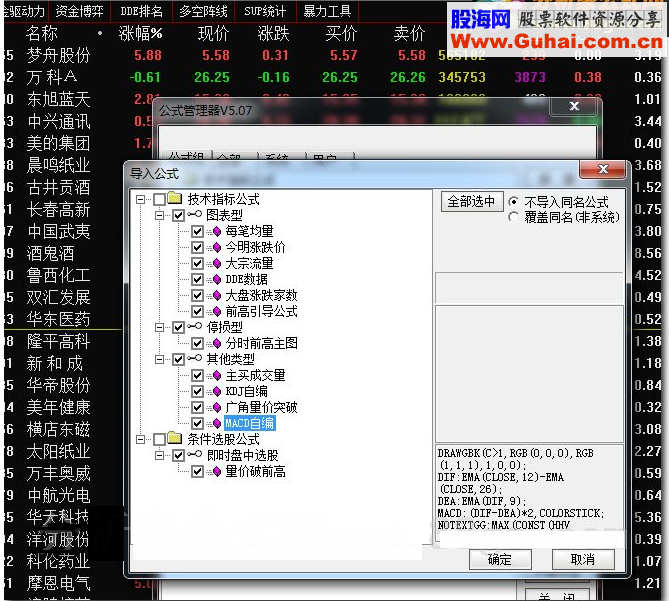The image size is (669, 601).
Task: Select 梦舟股份 row in stock list
Action: pyautogui.click(x=333, y=55)
